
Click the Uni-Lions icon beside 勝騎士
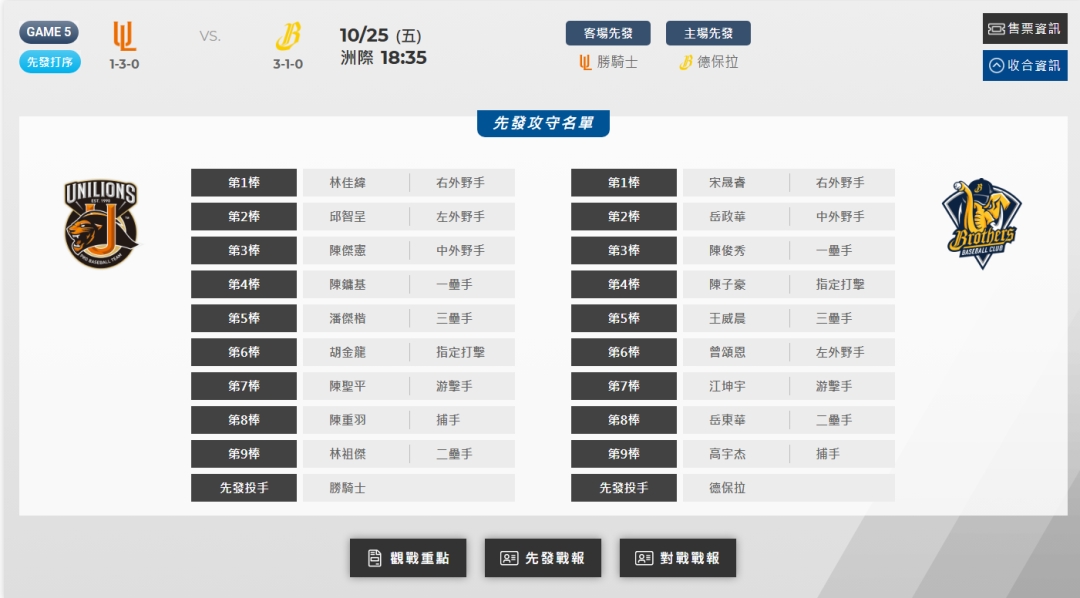click(585, 63)
